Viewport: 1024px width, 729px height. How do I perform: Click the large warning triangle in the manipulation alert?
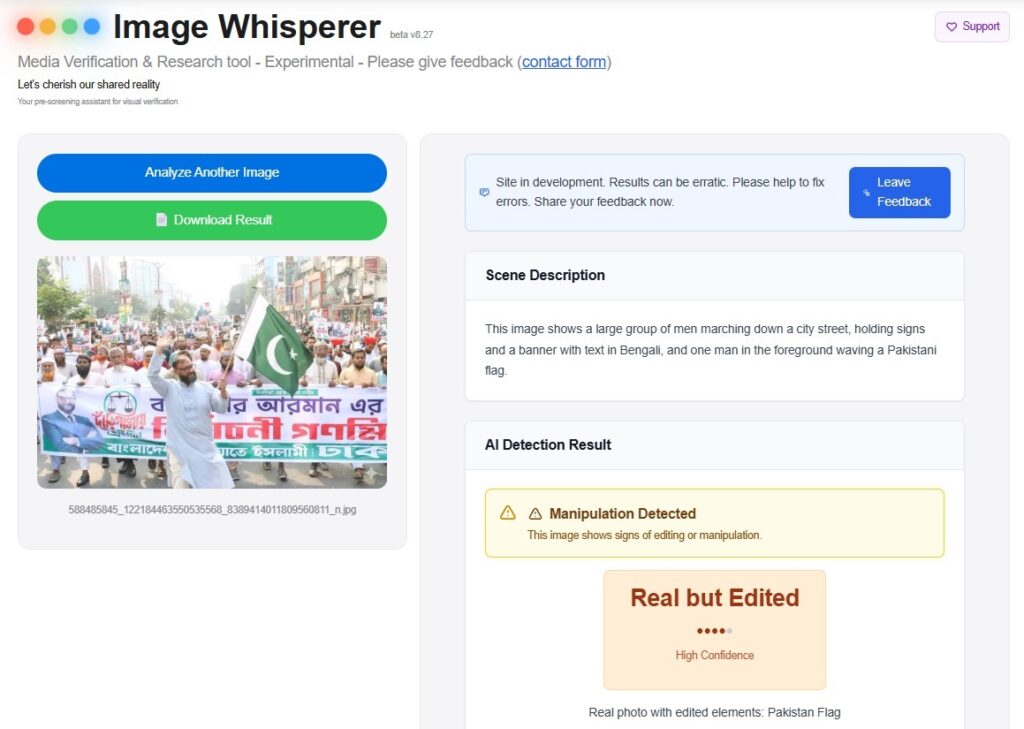(508, 513)
